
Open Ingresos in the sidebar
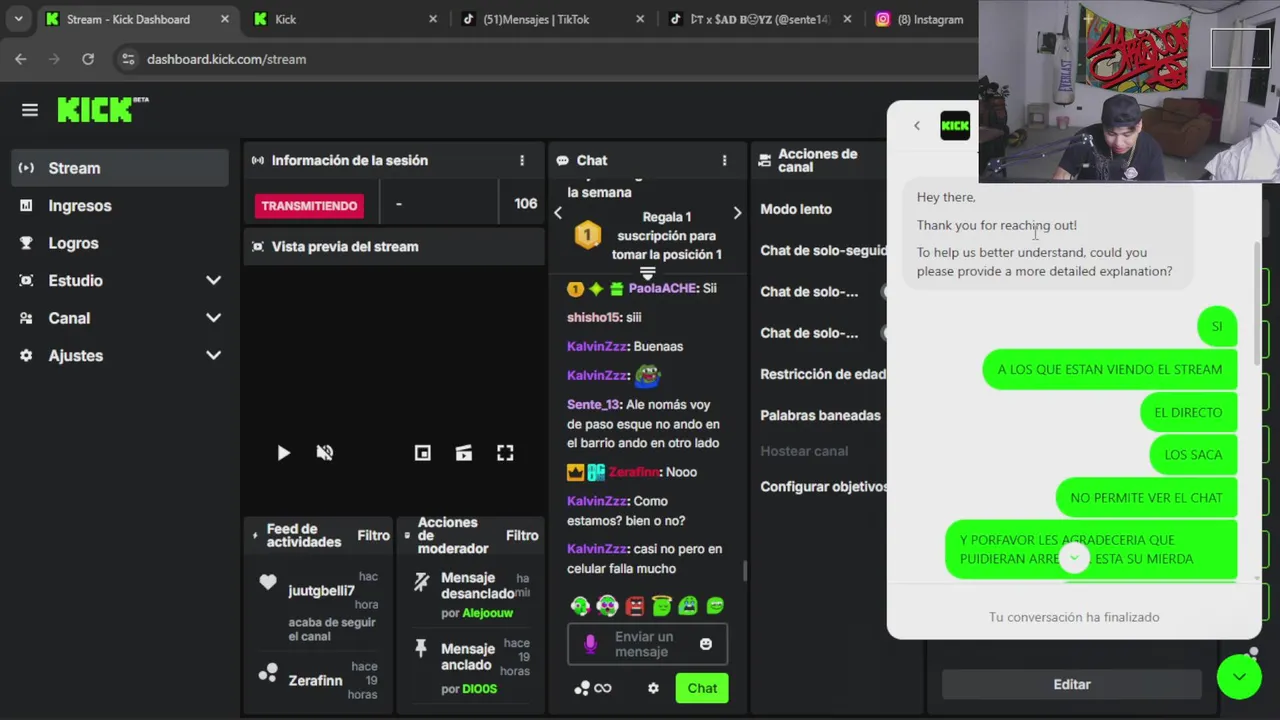121,205
